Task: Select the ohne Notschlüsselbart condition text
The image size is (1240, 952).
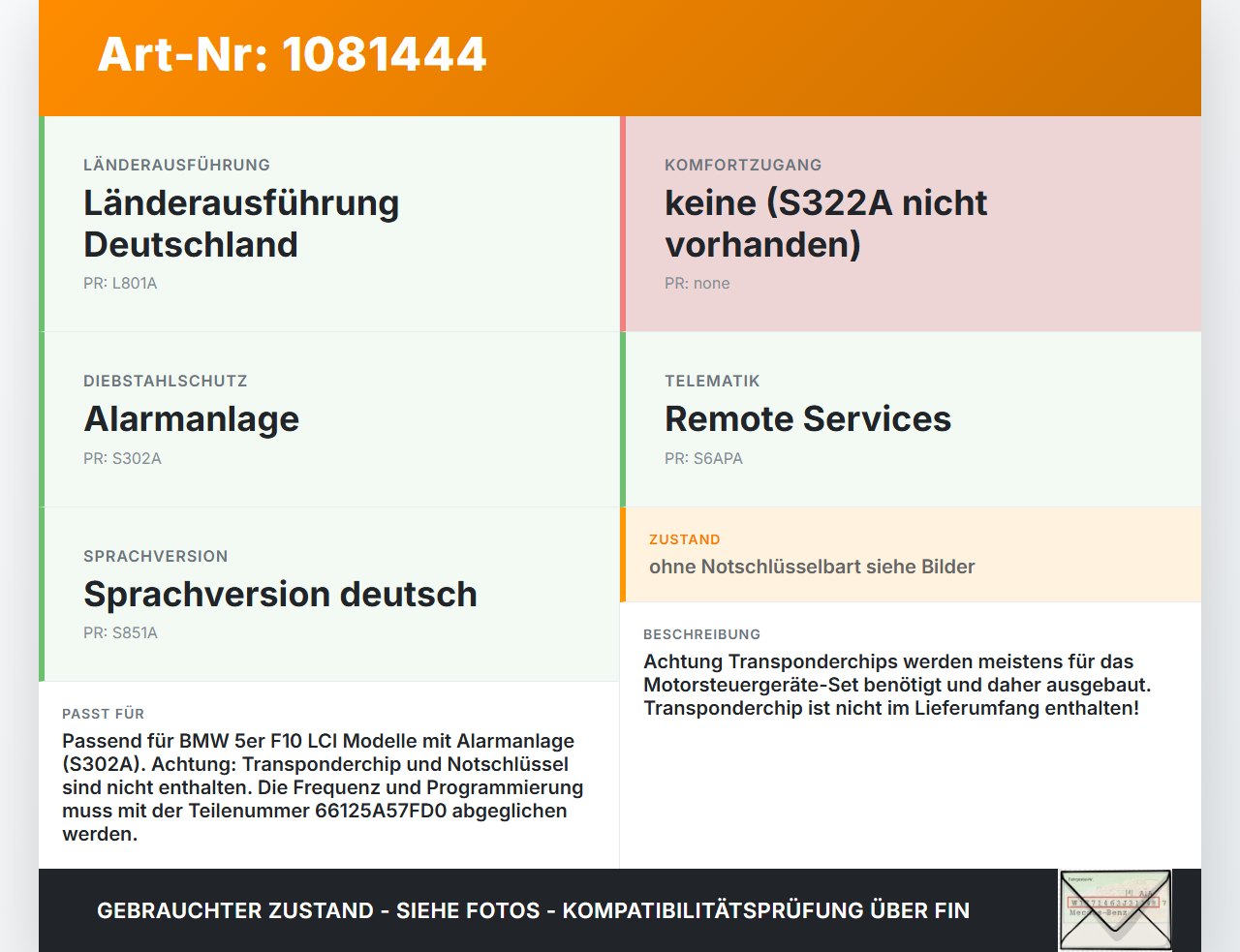Action: pyautogui.click(x=812, y=567)
